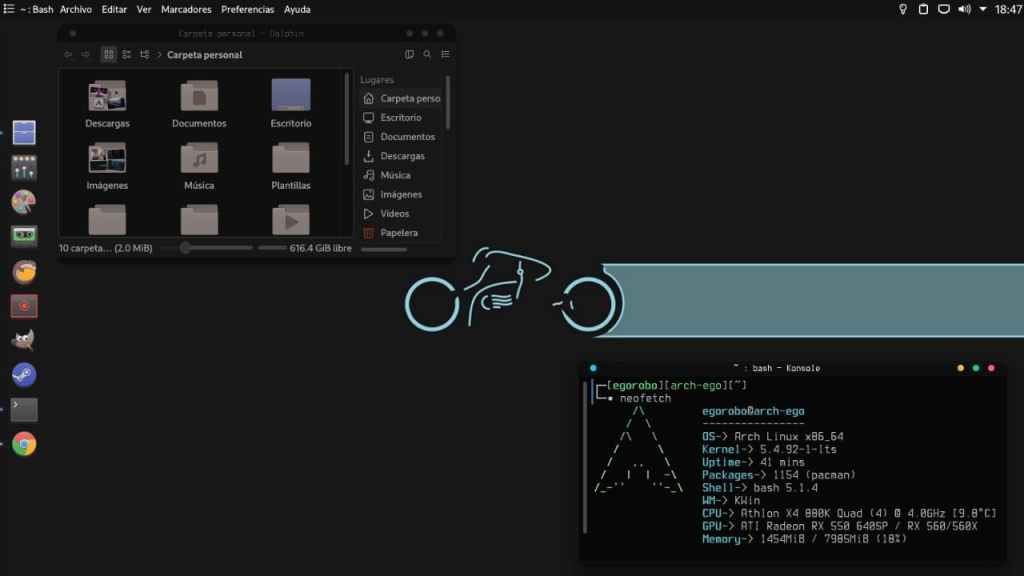Open the Papelera trash in Places panel

pos(400,233)
